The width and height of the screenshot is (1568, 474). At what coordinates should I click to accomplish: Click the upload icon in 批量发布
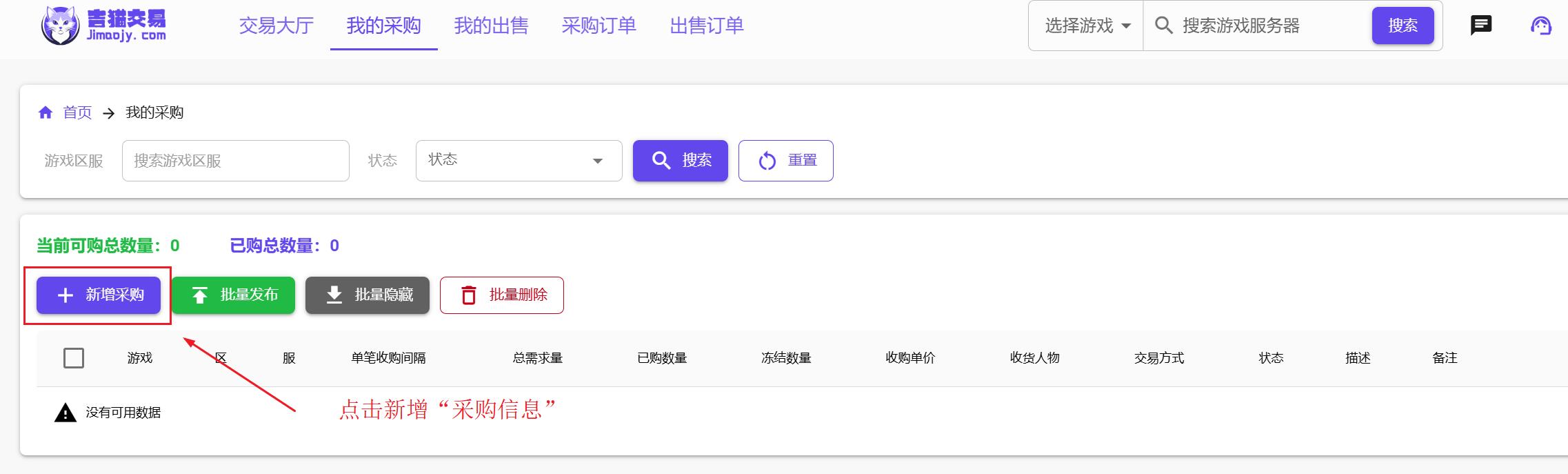tap(200, 295)
